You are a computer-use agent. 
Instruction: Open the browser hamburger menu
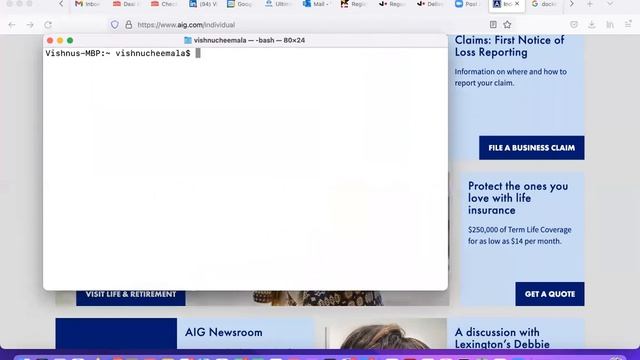(629, 24)
